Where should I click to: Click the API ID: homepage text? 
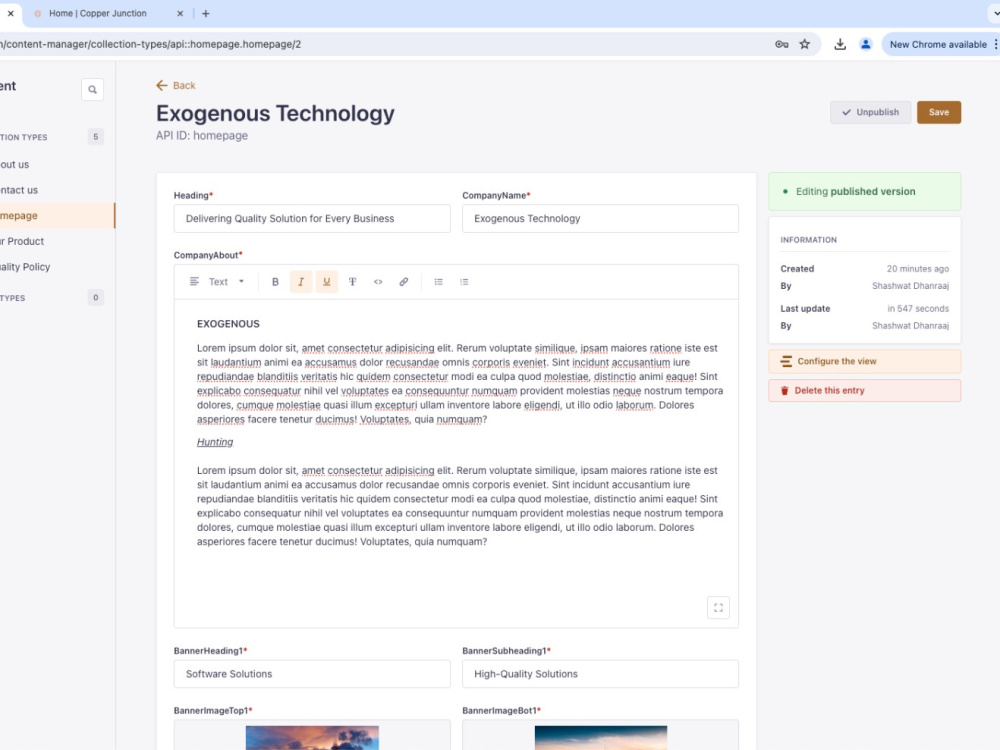coord(202,136)
